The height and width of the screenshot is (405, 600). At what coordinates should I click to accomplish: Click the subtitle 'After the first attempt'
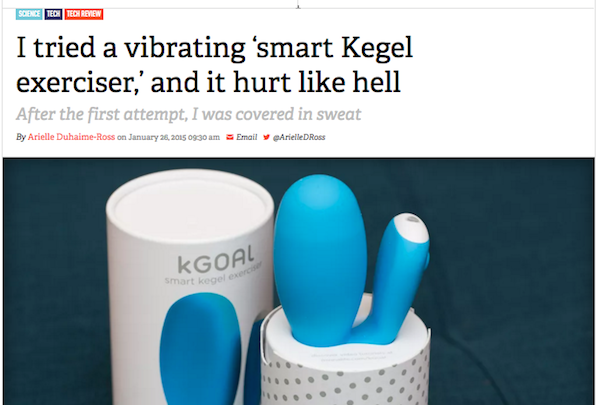189,114
